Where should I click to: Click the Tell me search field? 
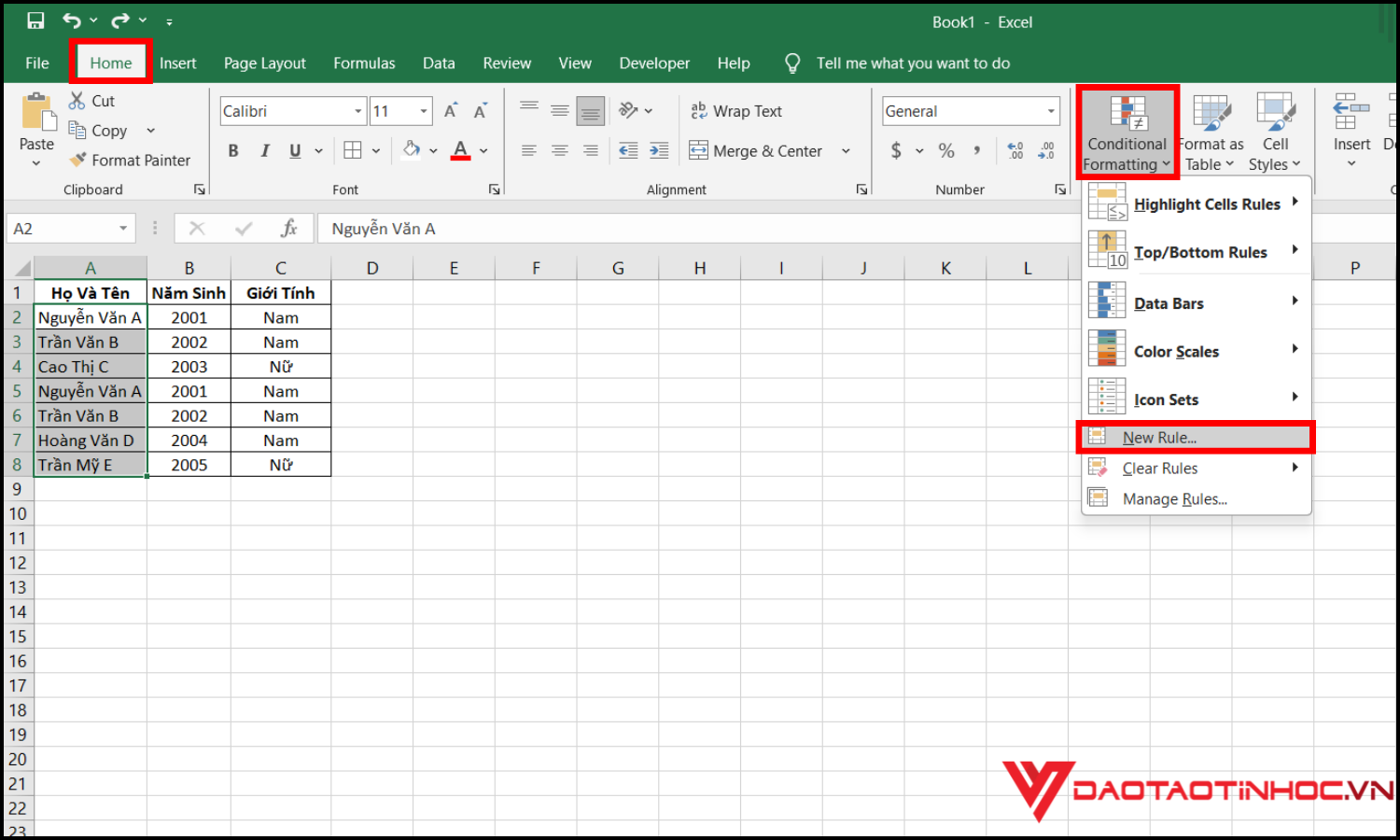click(x=913, y=63)
